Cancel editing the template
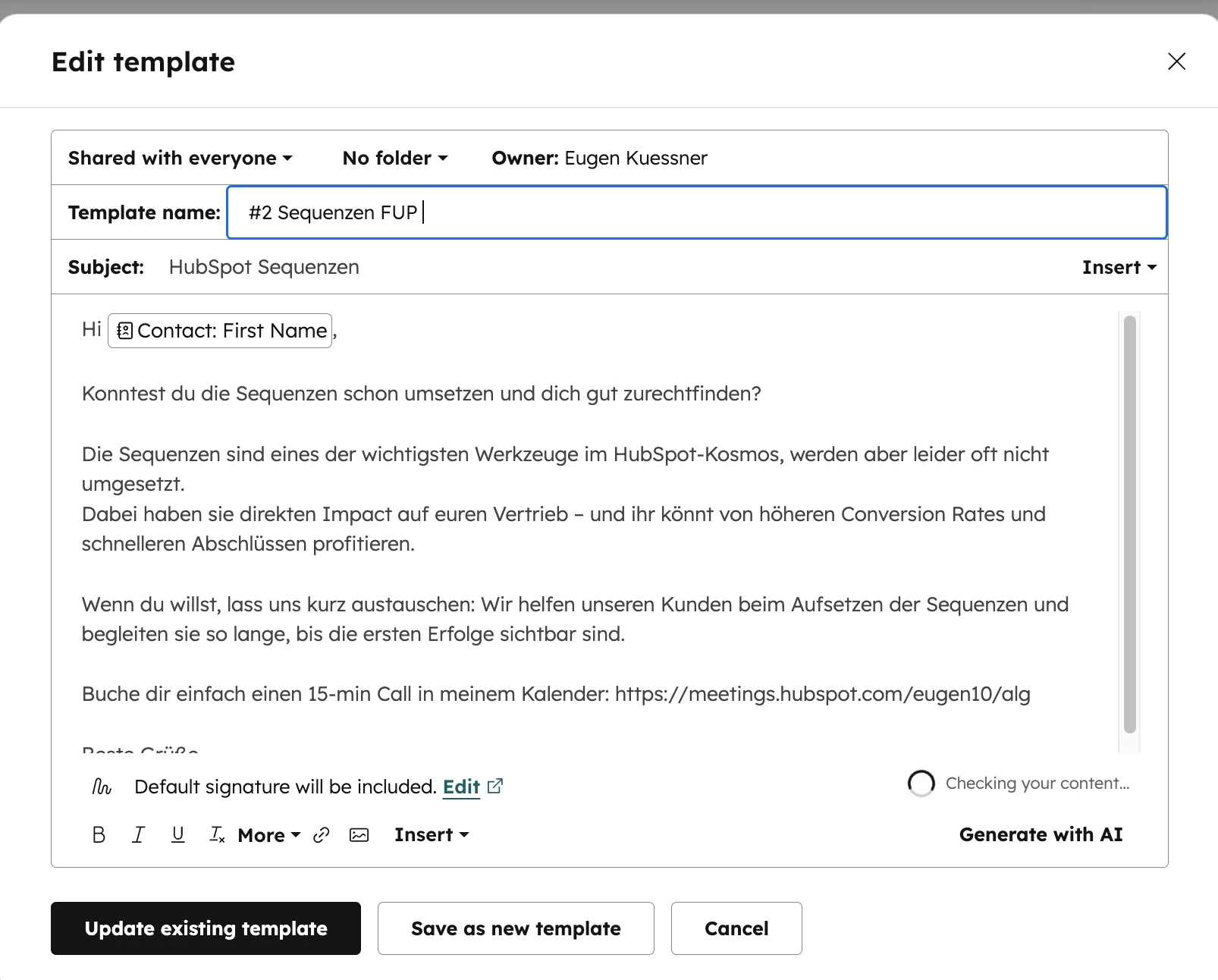Viewport: 1218px width, 980px height. (736, 928)
